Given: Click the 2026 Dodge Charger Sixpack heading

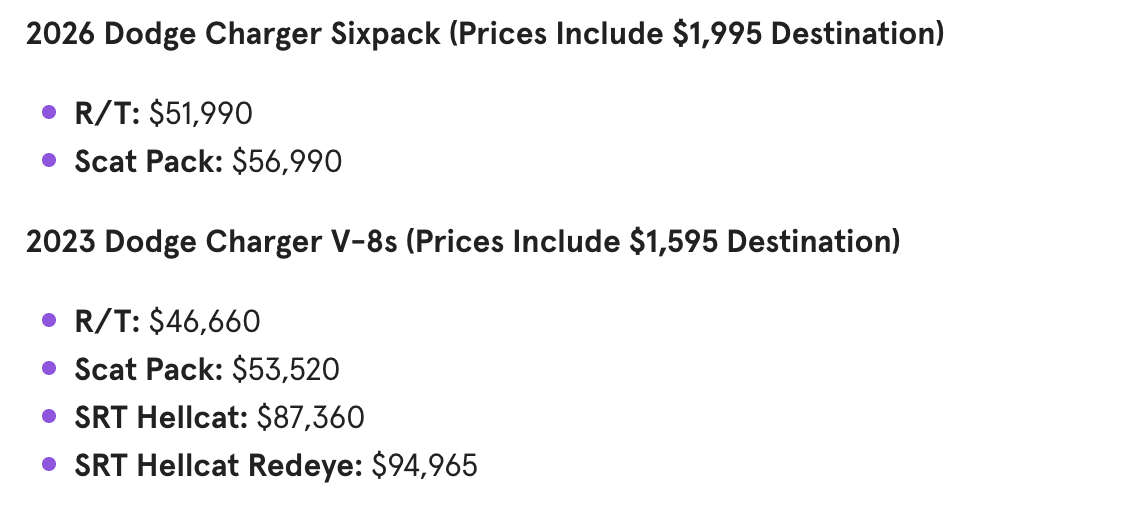Looking at the screenshot, I should [x=485, y=34].
